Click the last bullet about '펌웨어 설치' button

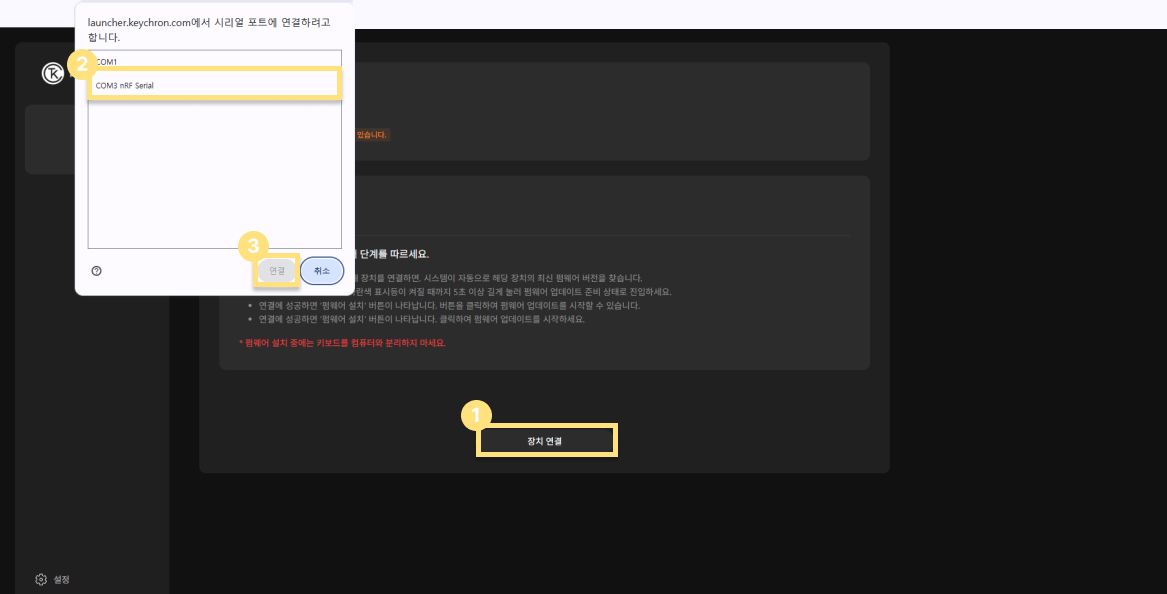click(420, 319)
